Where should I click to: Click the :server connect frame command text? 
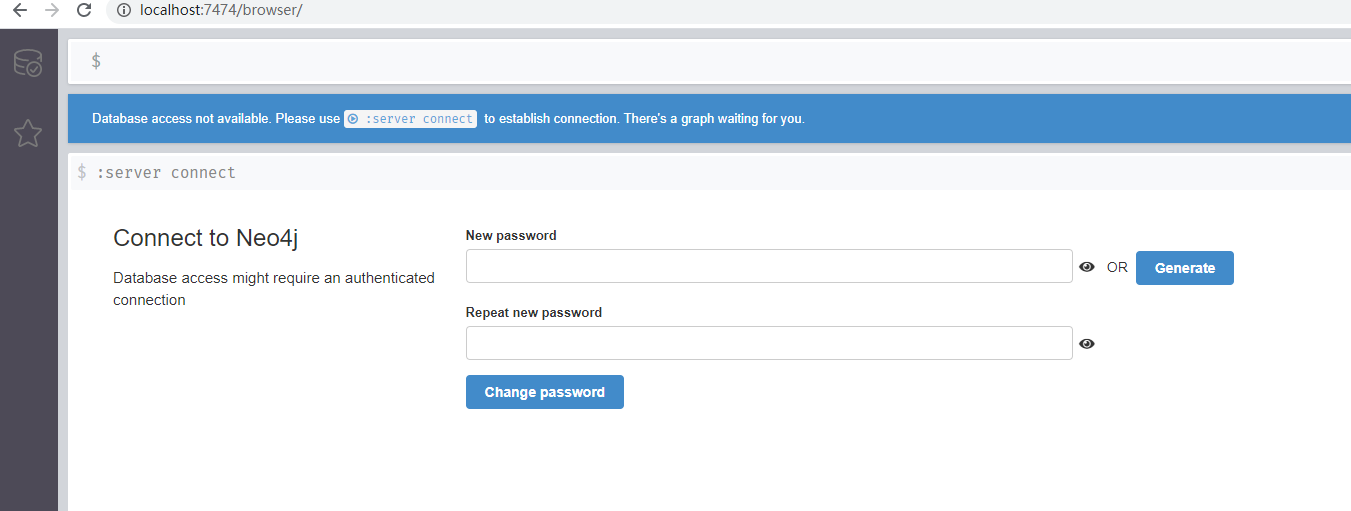click(166, 173)
